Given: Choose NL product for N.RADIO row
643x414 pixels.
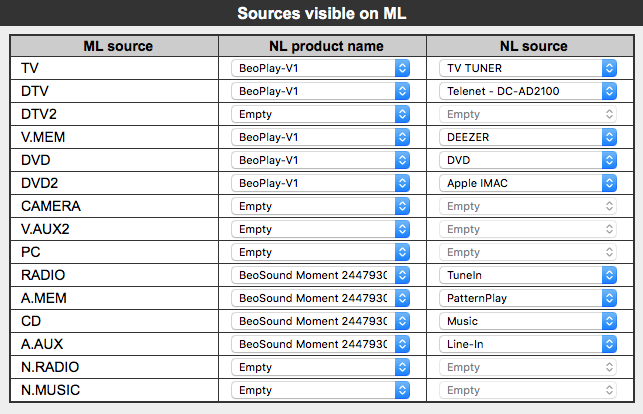Looking at the screenshot, I should pyautogui.click(x=320, y=367).
